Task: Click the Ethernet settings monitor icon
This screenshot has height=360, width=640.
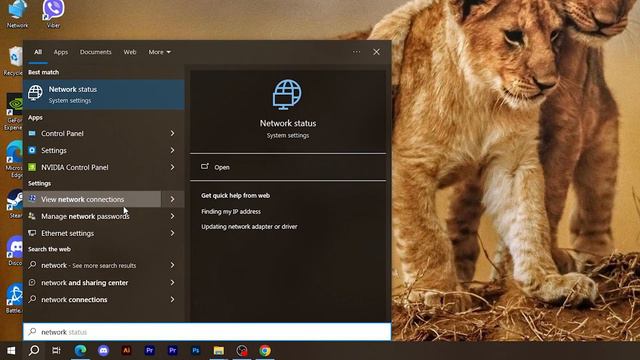Action: point(32,233)
